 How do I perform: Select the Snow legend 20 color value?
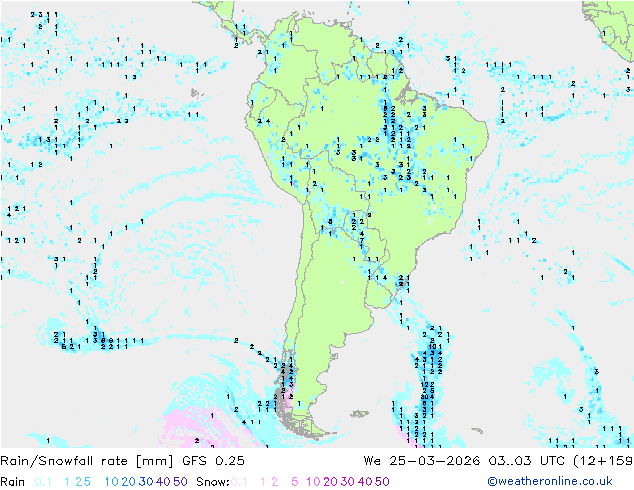(x=330, y=482)
